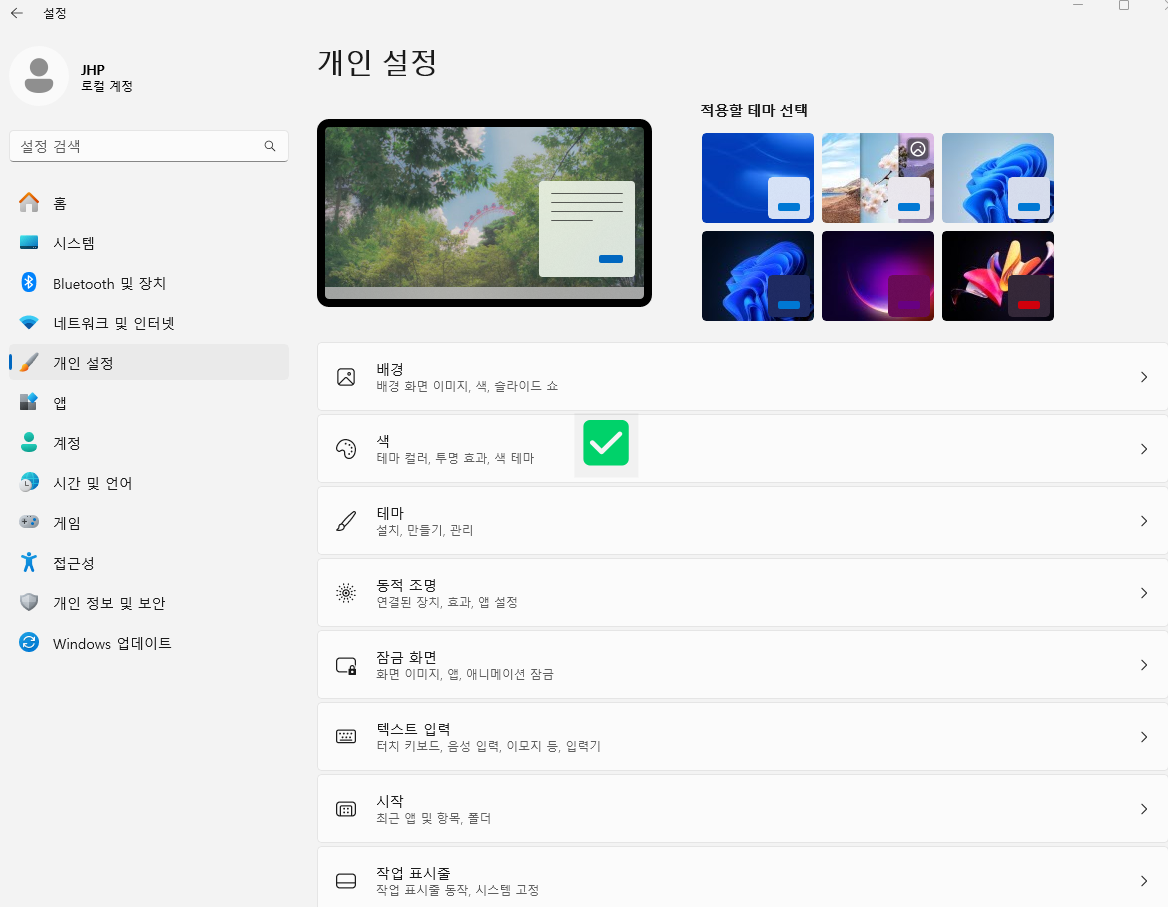
Task: Click the 시작 menu icon
Action: point(346,809)
